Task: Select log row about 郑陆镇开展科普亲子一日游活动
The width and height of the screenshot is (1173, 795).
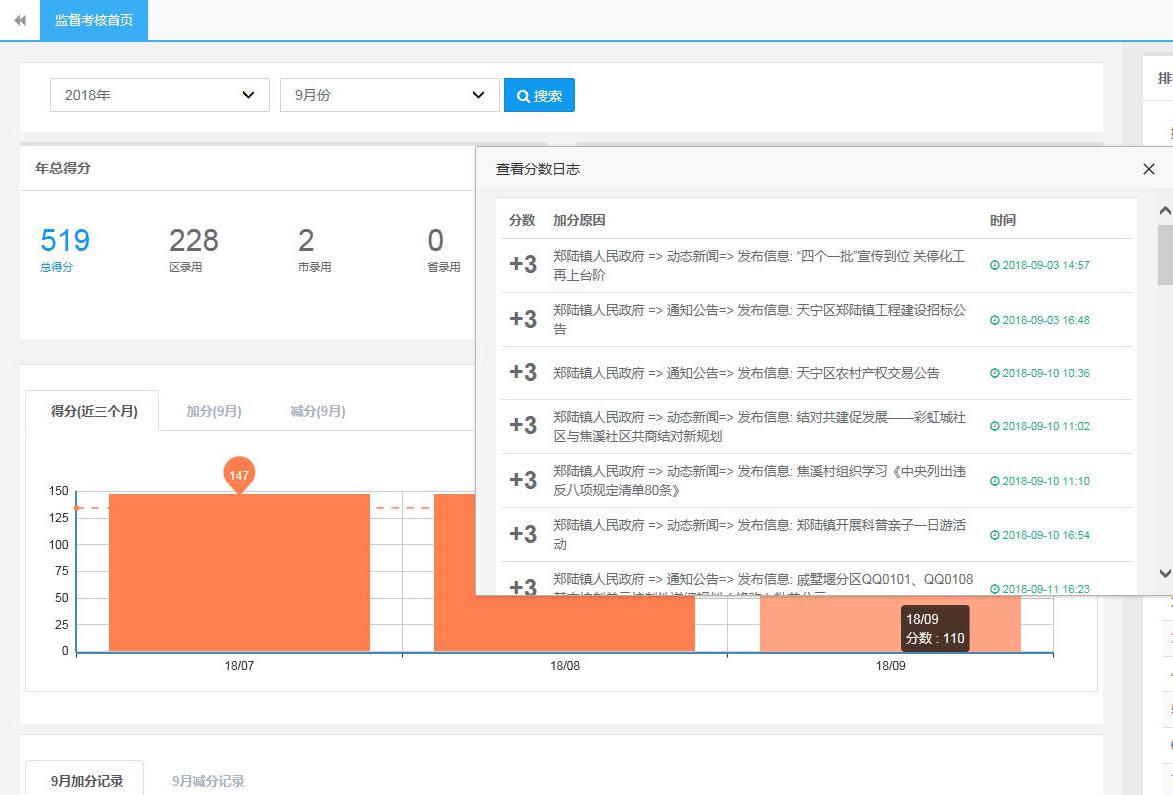Action: point(816,535)
